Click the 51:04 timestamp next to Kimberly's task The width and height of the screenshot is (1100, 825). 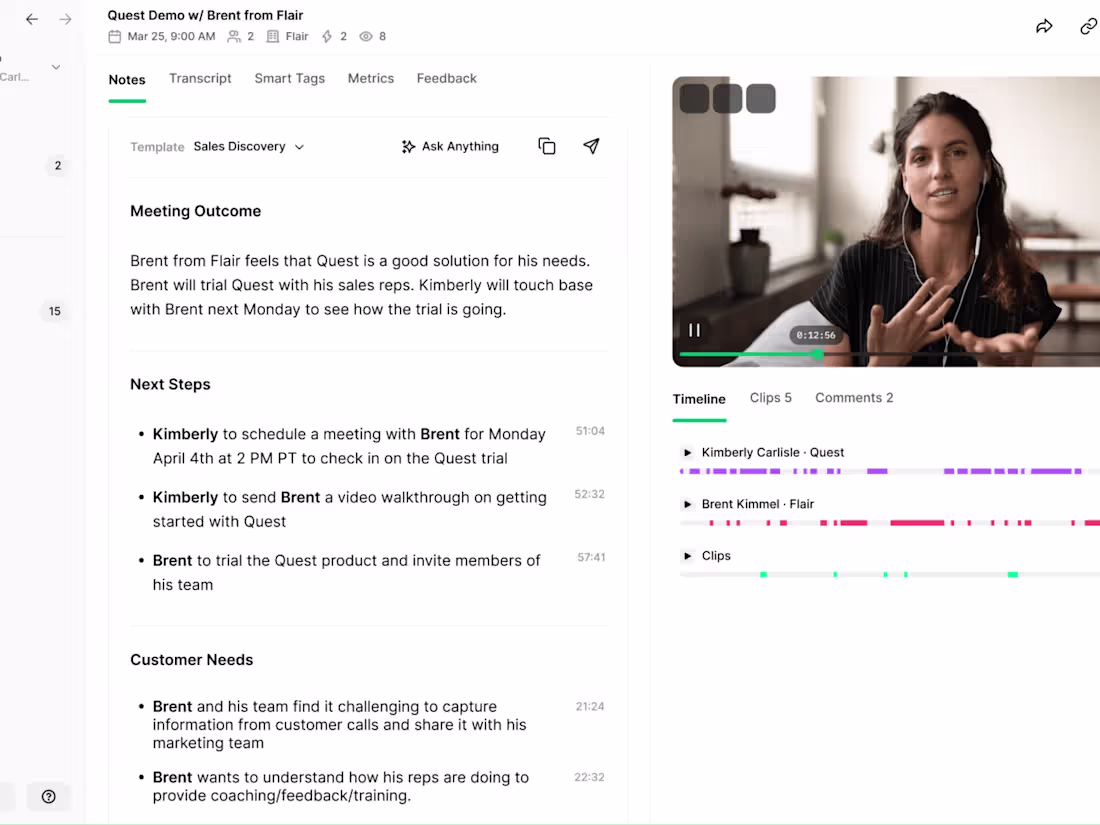tap(590, 431)
